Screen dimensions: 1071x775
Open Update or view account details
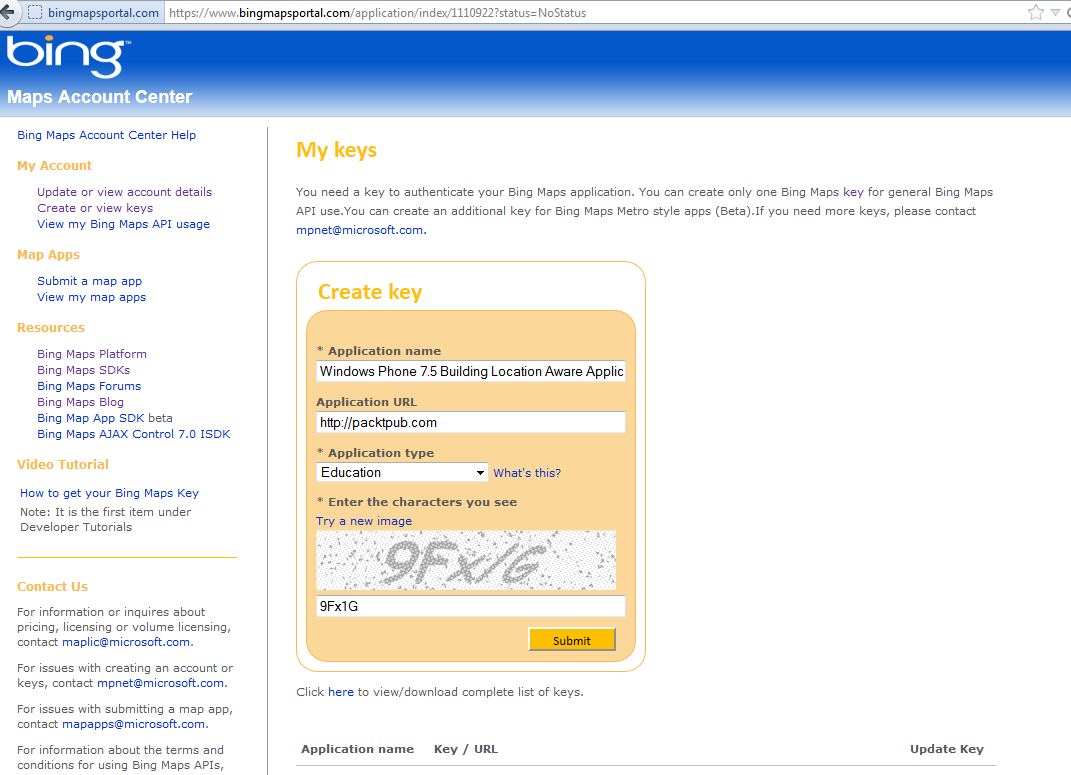124,192
